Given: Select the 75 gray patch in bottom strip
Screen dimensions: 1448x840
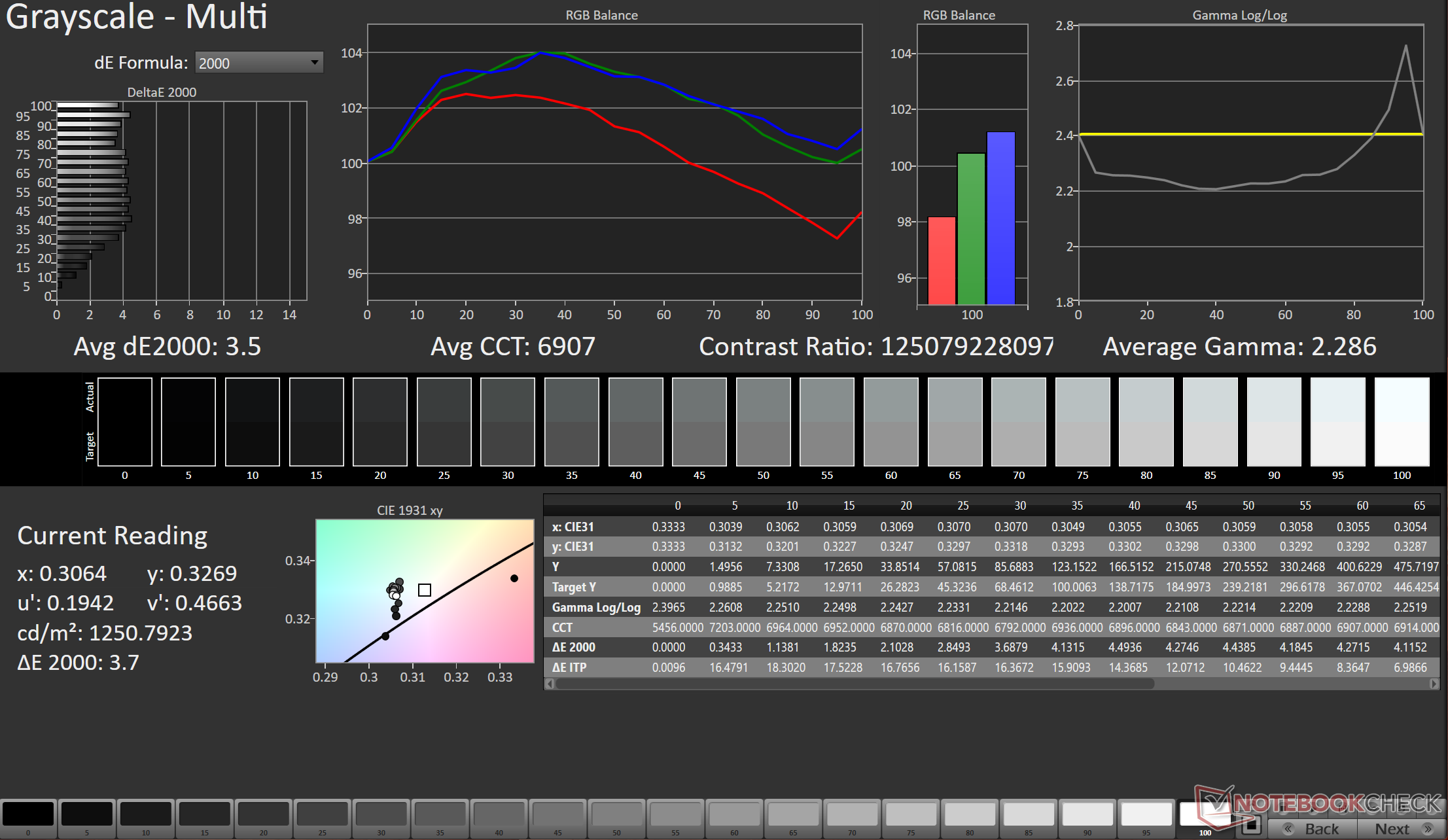Looking at the screenshot, I should pyautogui.click(x=911, y=815).
